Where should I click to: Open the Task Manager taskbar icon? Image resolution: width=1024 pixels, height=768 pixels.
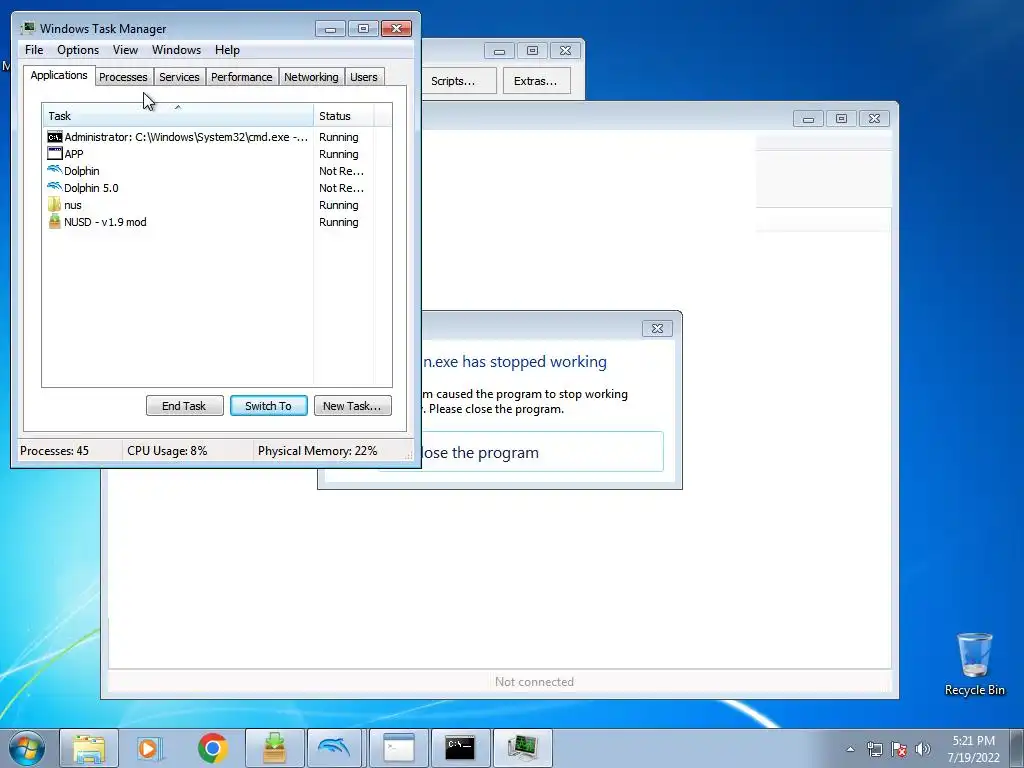click(x=522, y=748)
